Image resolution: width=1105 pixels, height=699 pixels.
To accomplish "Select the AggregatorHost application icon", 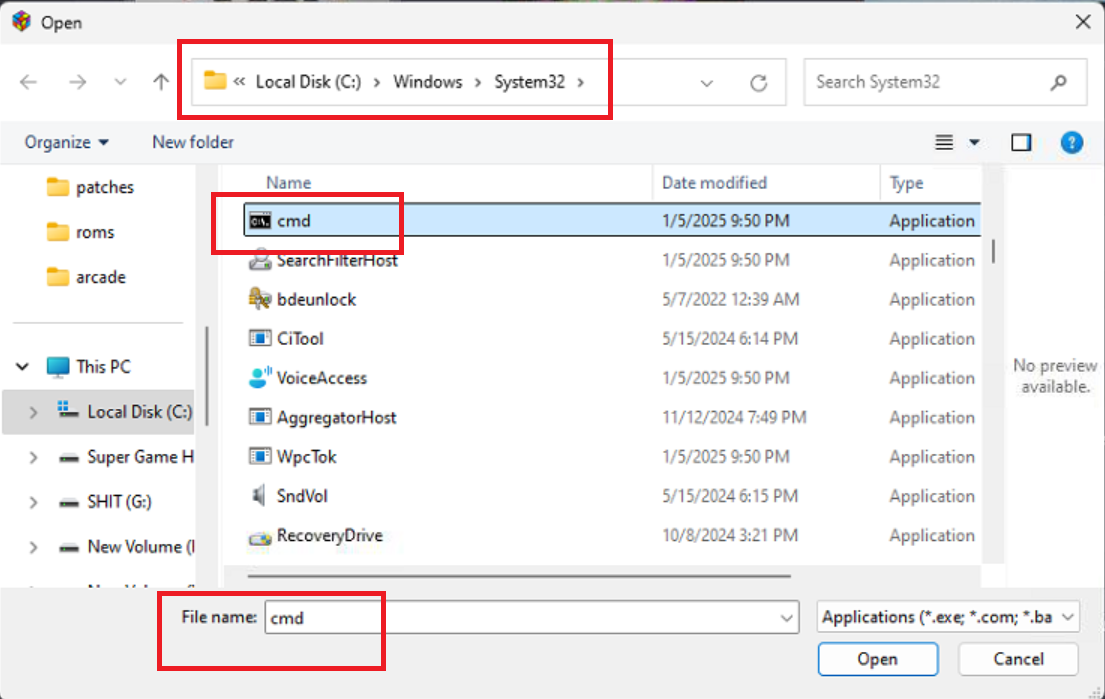I will pos(260,417).
